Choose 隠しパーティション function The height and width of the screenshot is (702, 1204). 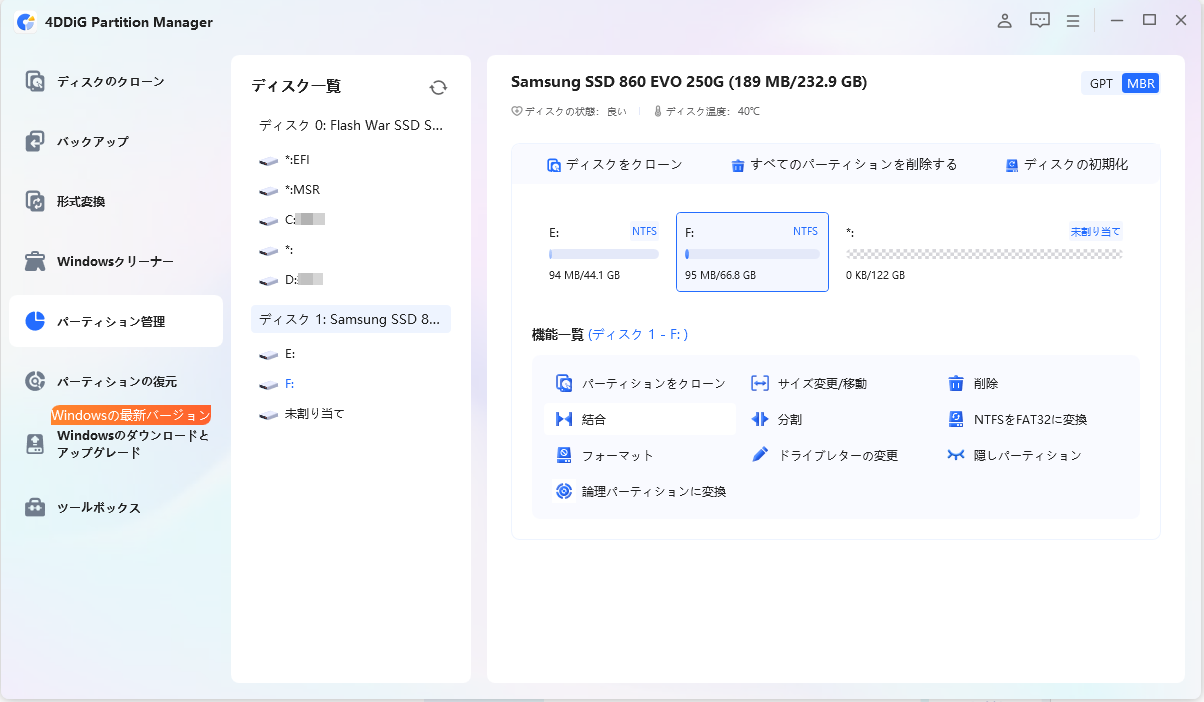click(1014, 456)
